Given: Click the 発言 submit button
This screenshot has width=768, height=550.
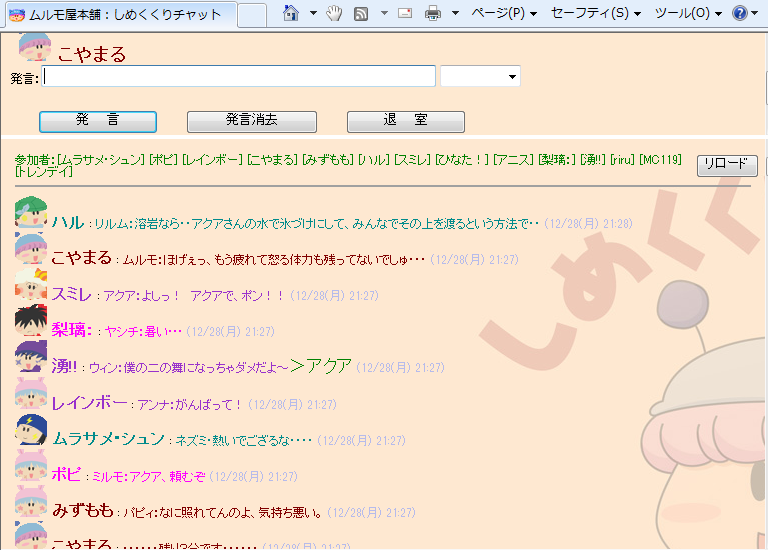Looking at the screenshot, I should click(x=98, y=121).
